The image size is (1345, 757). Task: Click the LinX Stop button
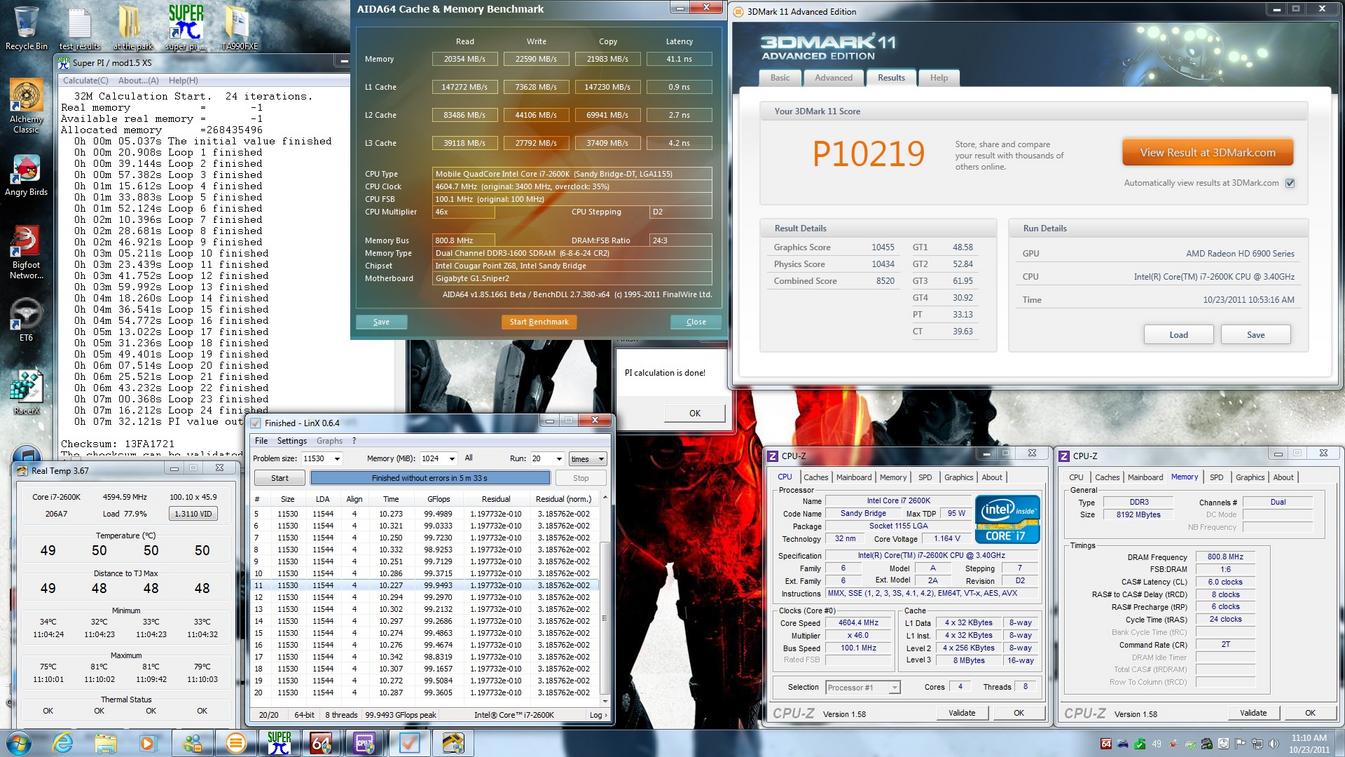[580, 478]
